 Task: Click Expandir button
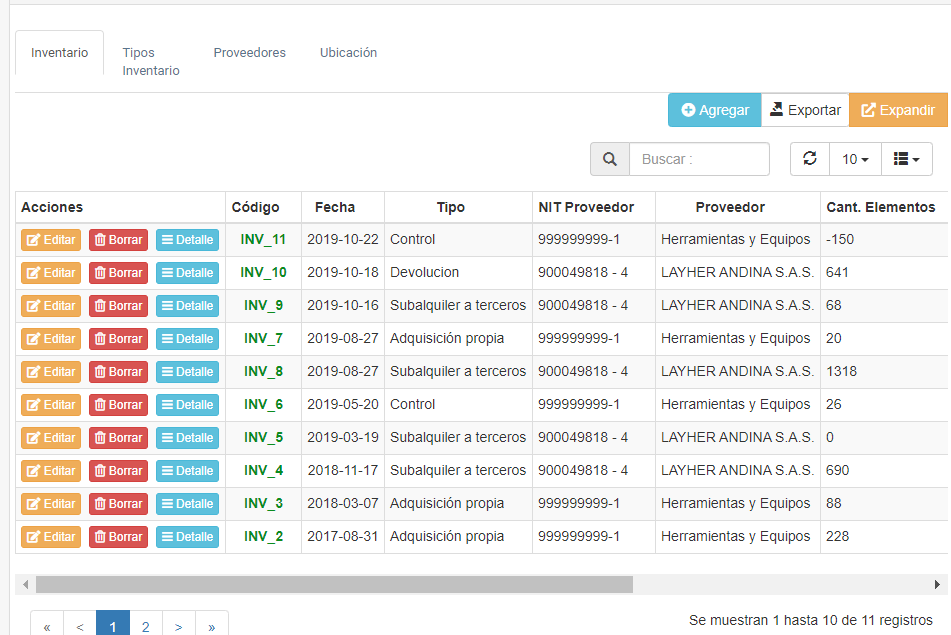pos(898,110)
